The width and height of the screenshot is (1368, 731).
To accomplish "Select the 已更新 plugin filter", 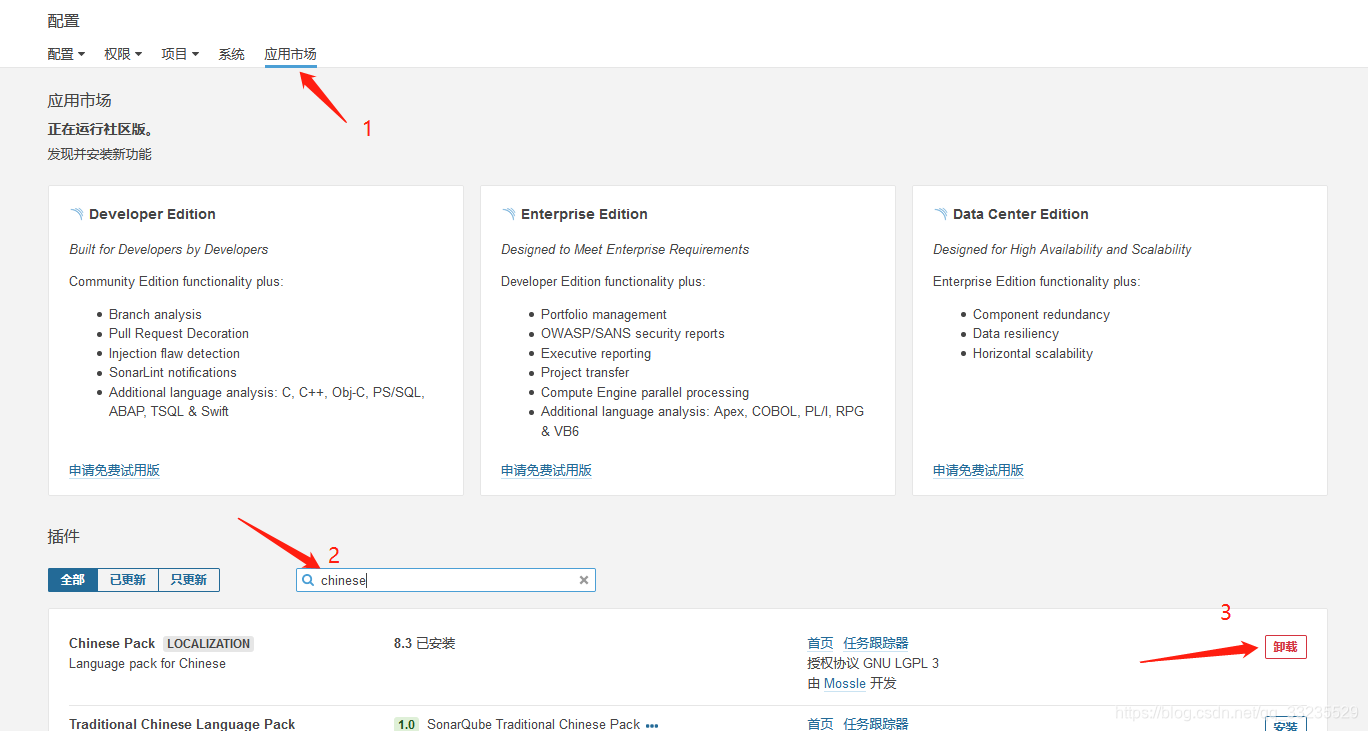I will 128,580.
